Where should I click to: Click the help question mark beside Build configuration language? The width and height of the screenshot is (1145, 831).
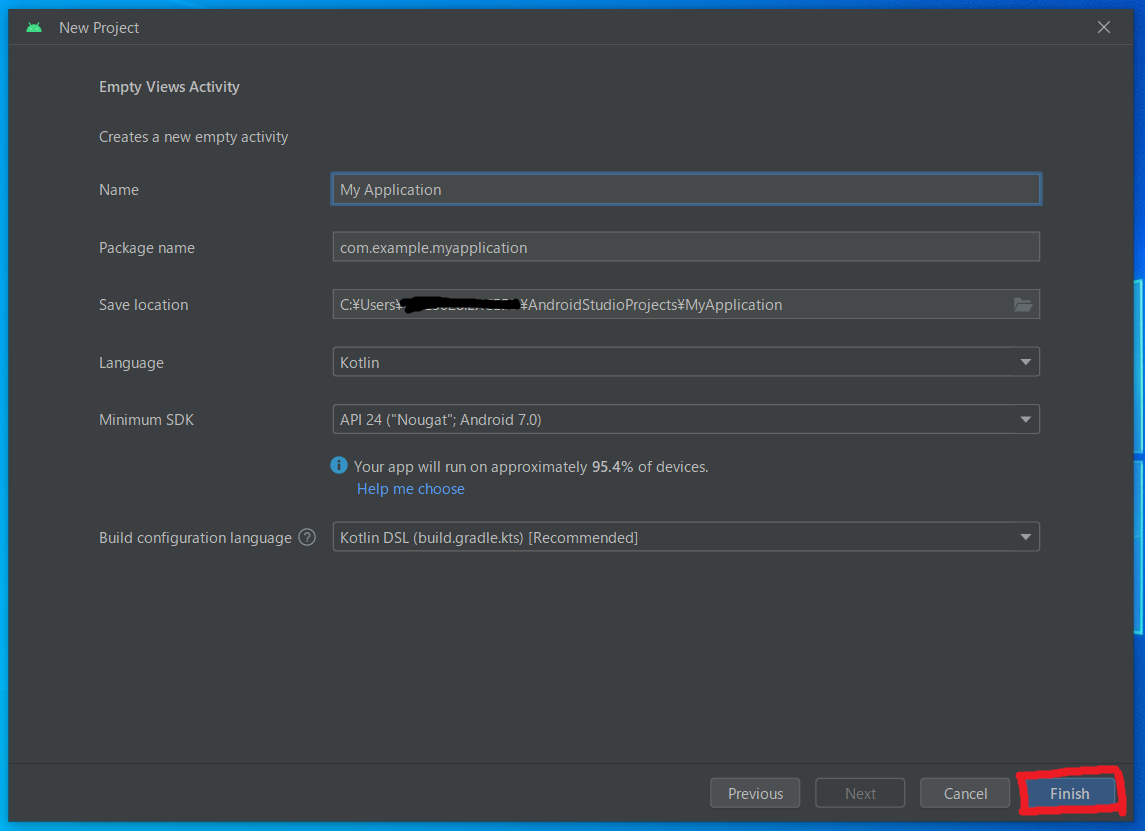307,537
